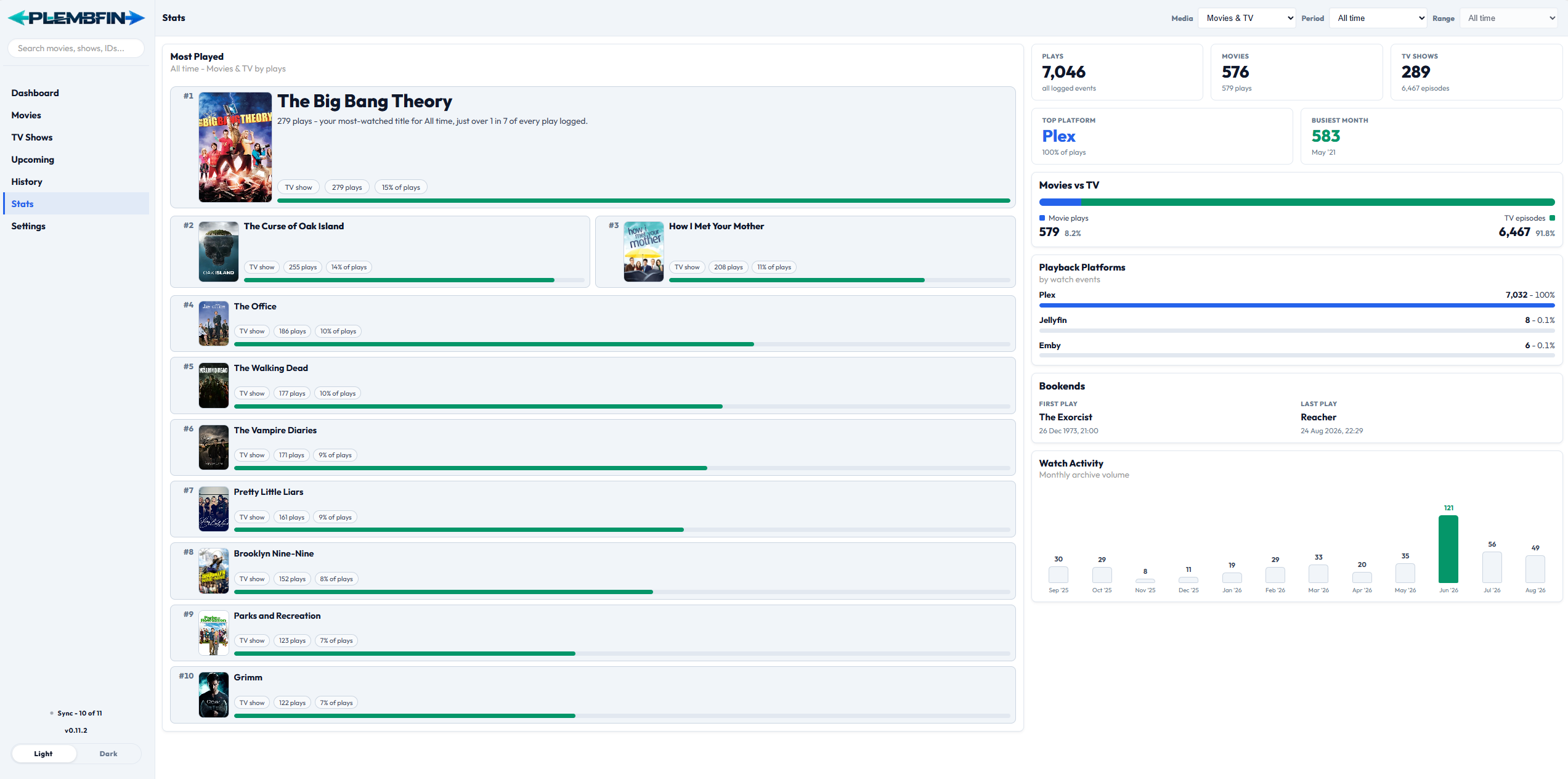Click Jul '26 bar in Watch Activity
The image size is (1568, 779).
tap(1492, 567)
